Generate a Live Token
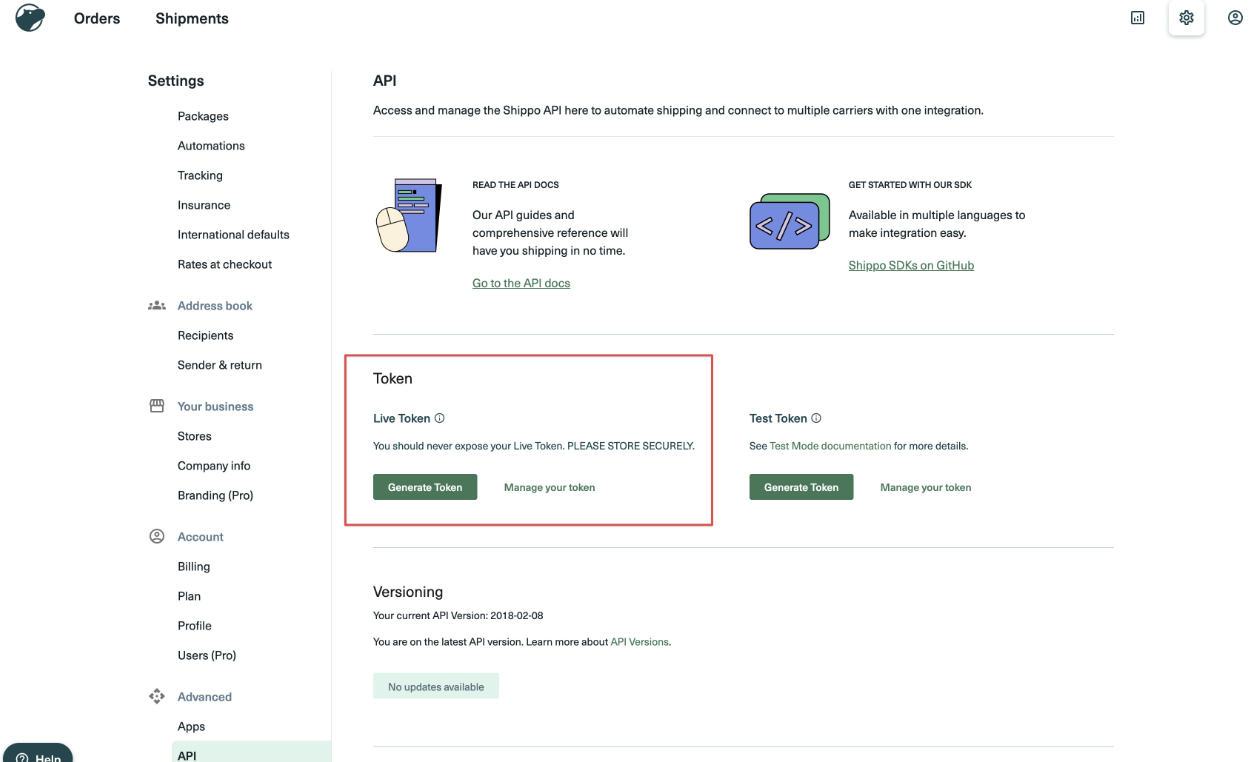1258x762 pixels. [425, 487]
